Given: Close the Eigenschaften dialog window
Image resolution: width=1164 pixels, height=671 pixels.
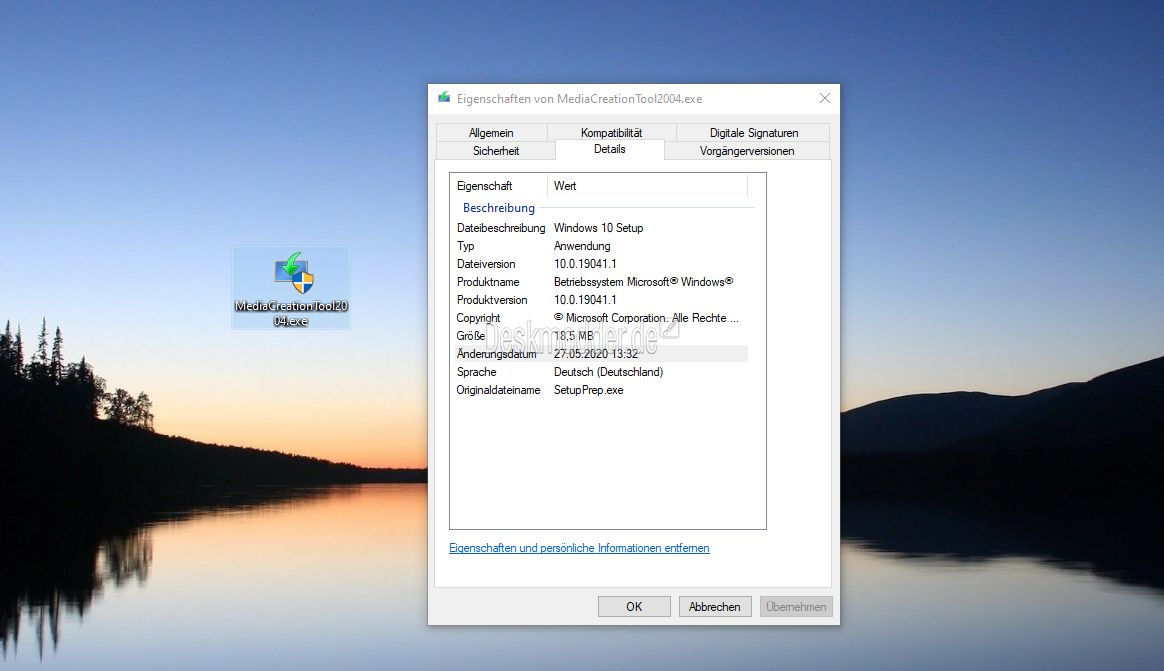Looking at the screenshot, I should click(x=824, y=98).
